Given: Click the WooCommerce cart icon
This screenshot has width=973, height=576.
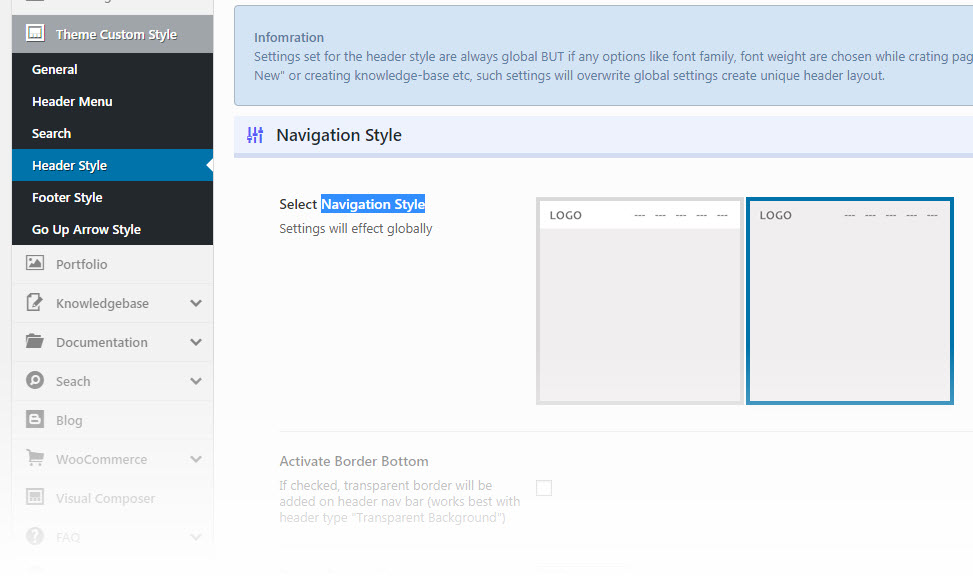Looking at the screenshot, I should (x=35, y=459).
